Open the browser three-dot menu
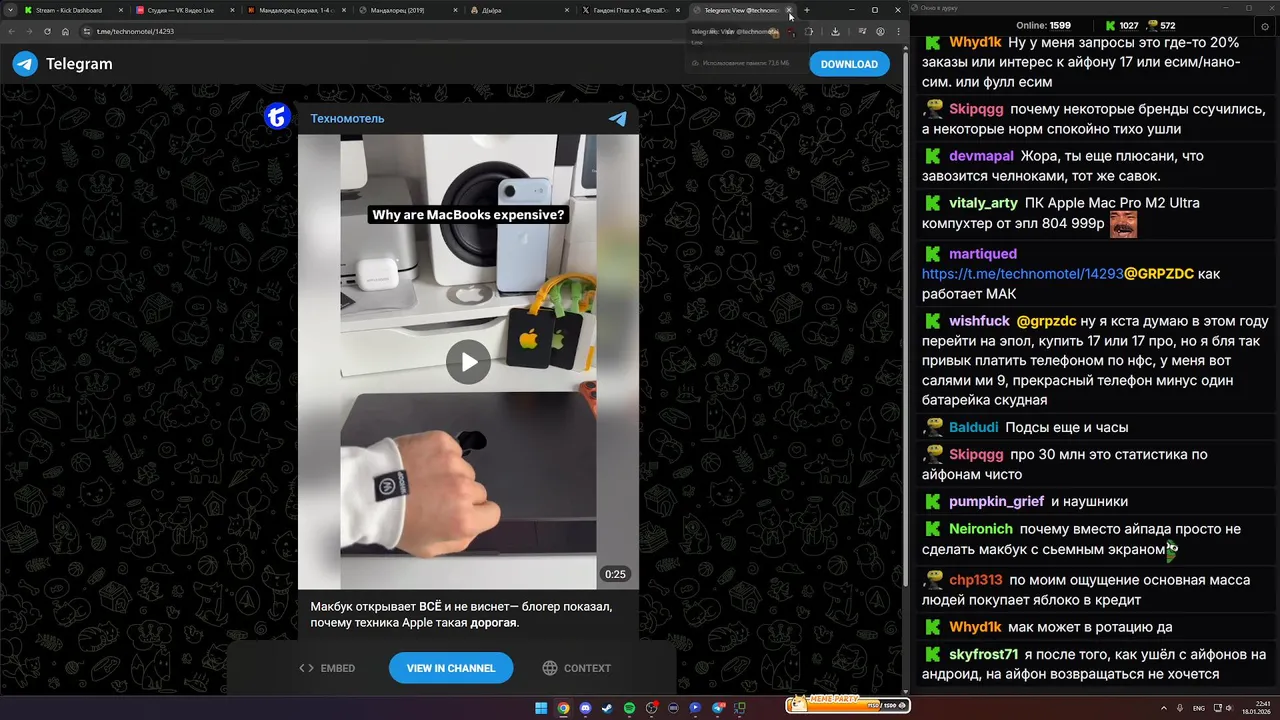Viewport: 1280px width, 720px height. [897, 31]
